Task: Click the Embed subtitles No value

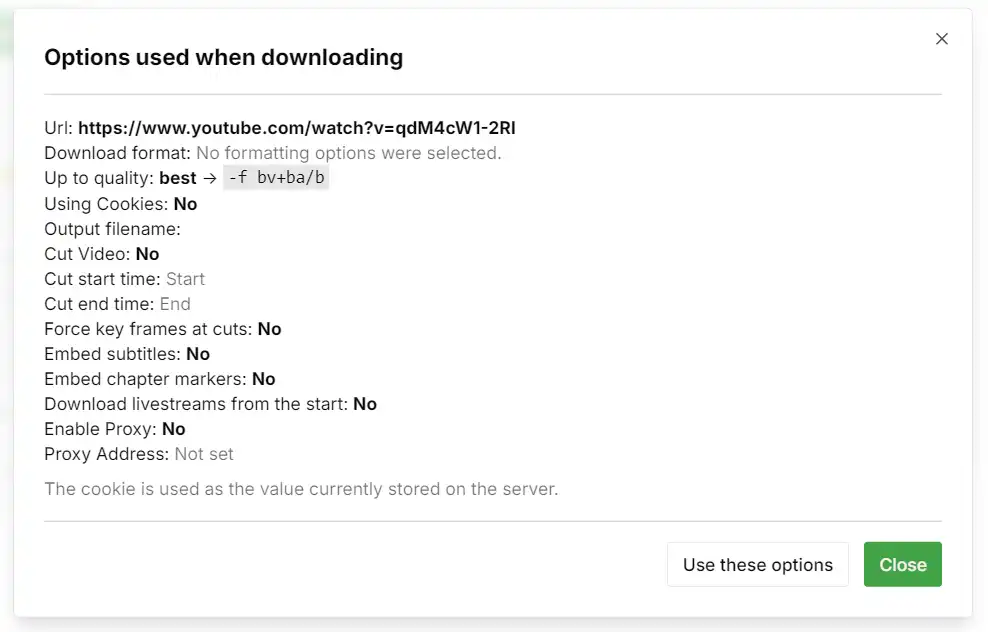Action: coord(198,354)
